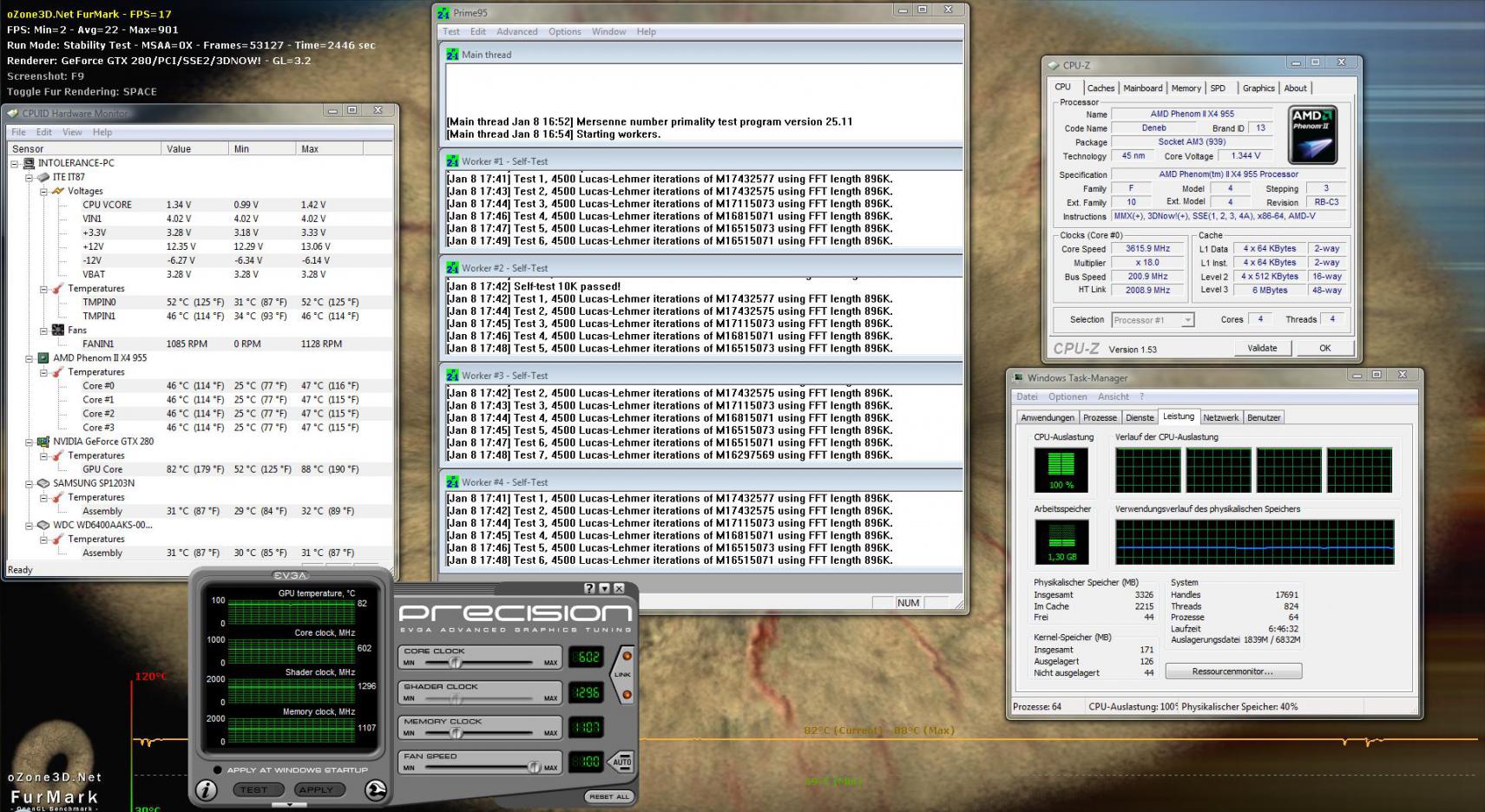This screenshot has height=812, width=1485.
Task: Click the Max column header in HWMonitor
Action: point(330,149)
